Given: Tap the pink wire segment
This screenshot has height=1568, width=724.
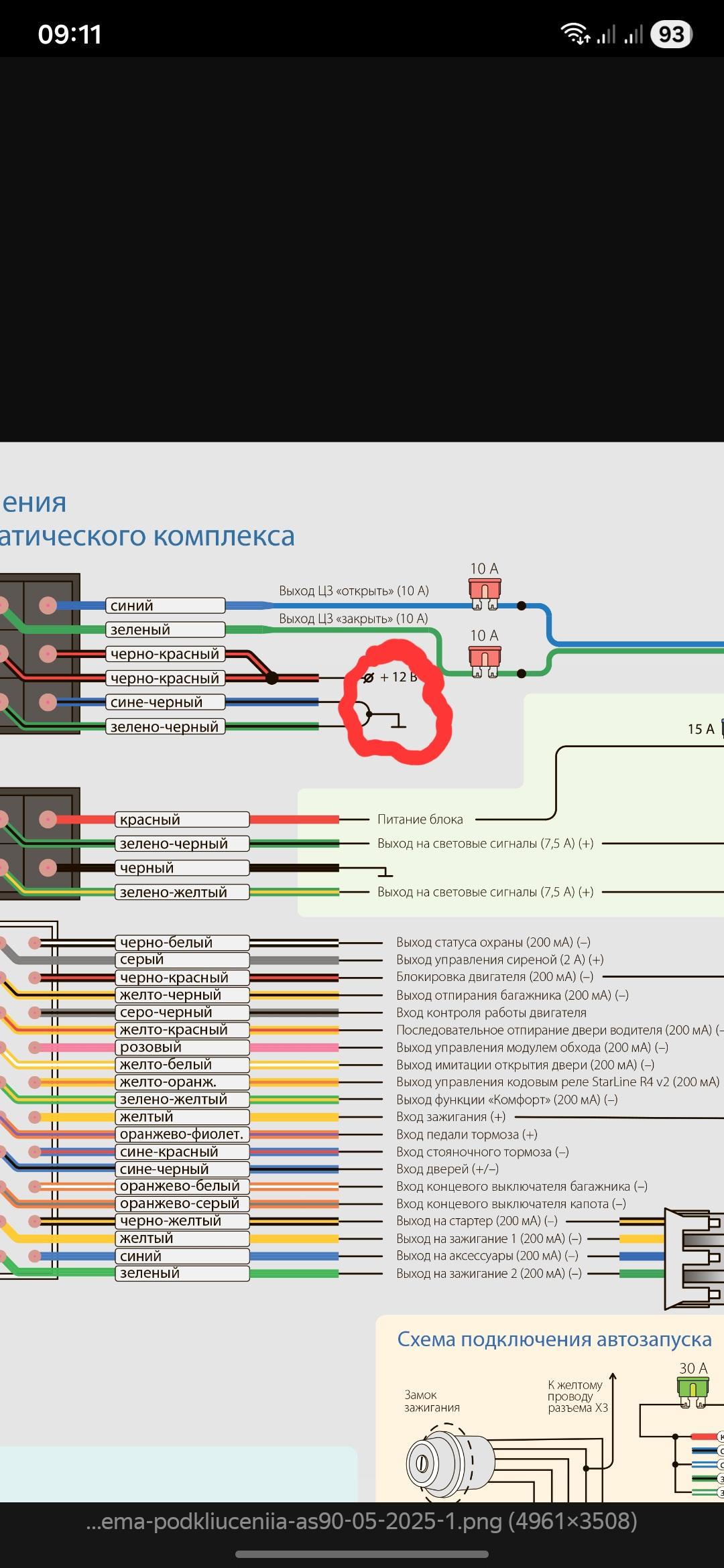Looking at the screenshot, I should tap(294, 1047).
